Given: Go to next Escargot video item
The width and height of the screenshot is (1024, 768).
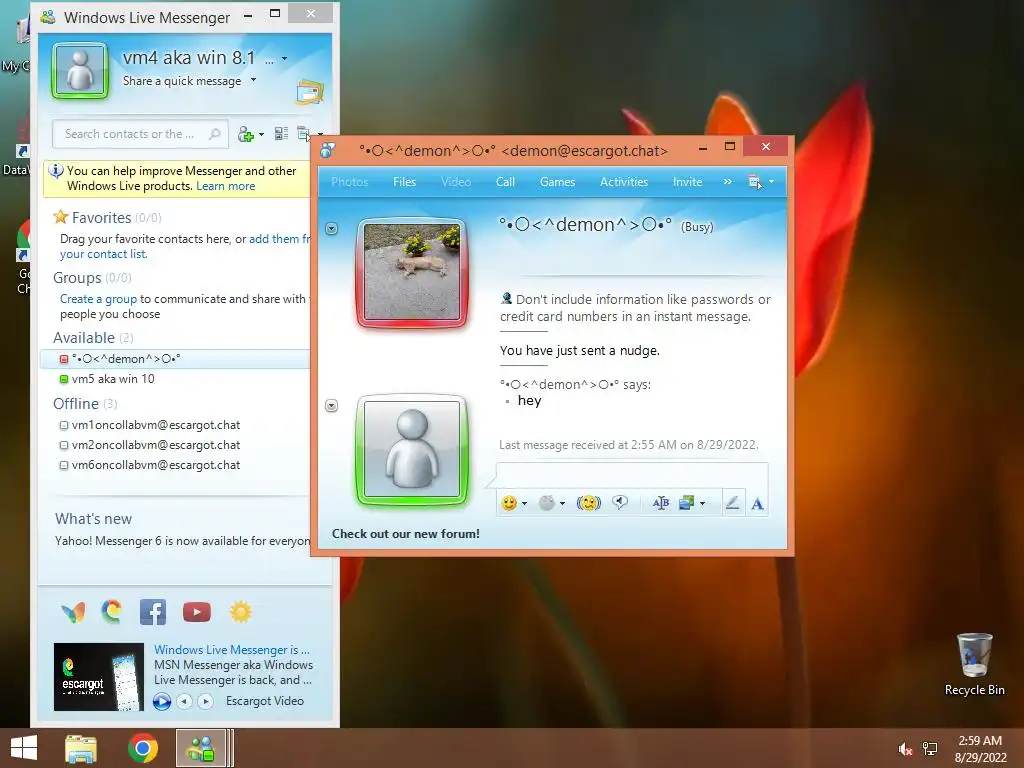Looking at the screenshot, I should pos(205,701).
